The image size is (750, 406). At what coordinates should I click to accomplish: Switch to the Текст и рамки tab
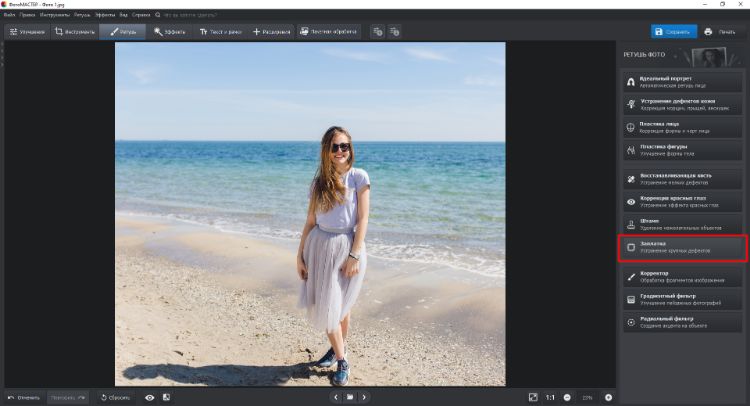pos(221,32)
